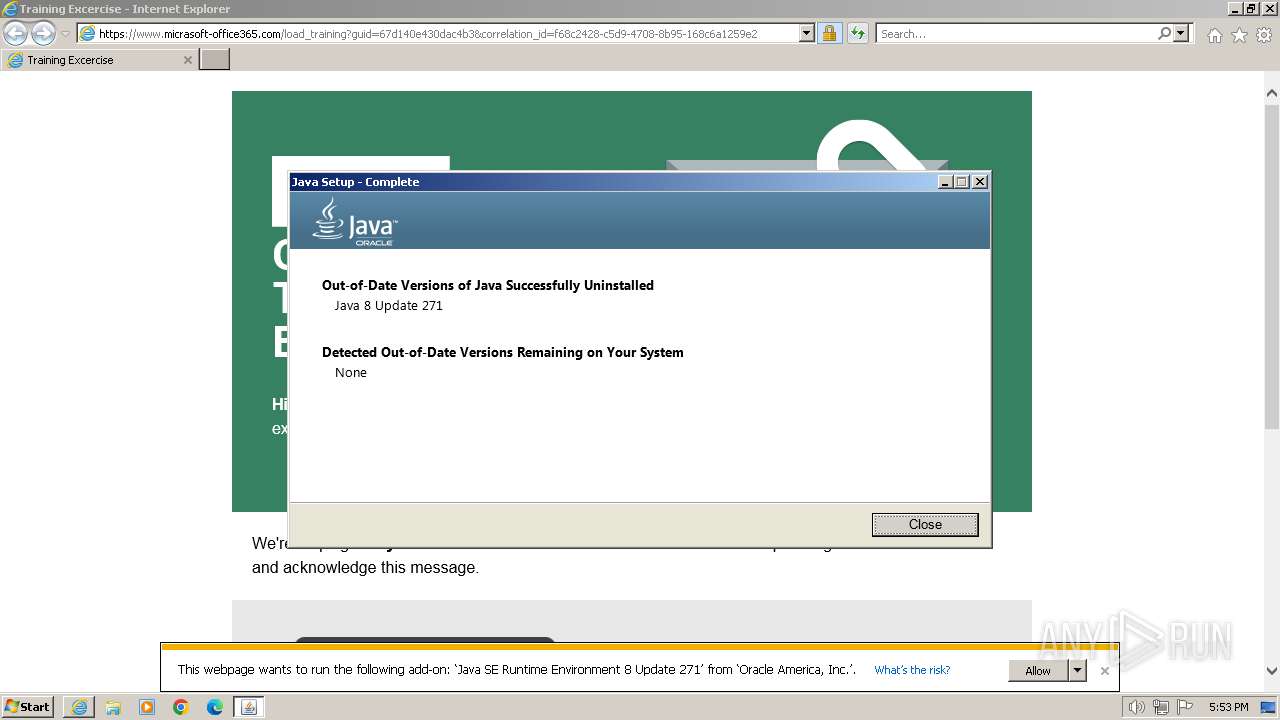
Task: Open the security lock icon report
Action: [x=829, y=33]
